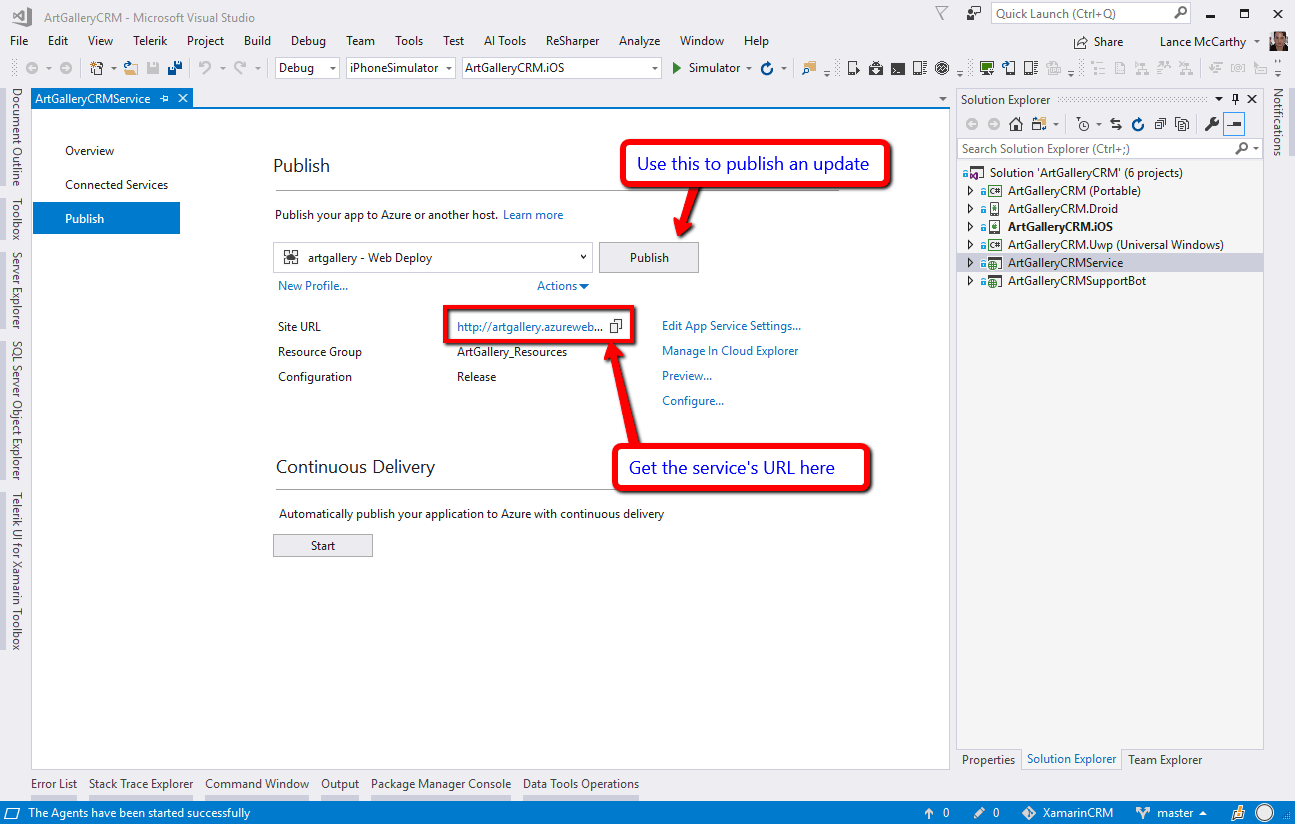Image resolution: width=1295 pixels, height=824 pixels.
Task: Open the Package Manager Console tab
Action: (441, 784)
